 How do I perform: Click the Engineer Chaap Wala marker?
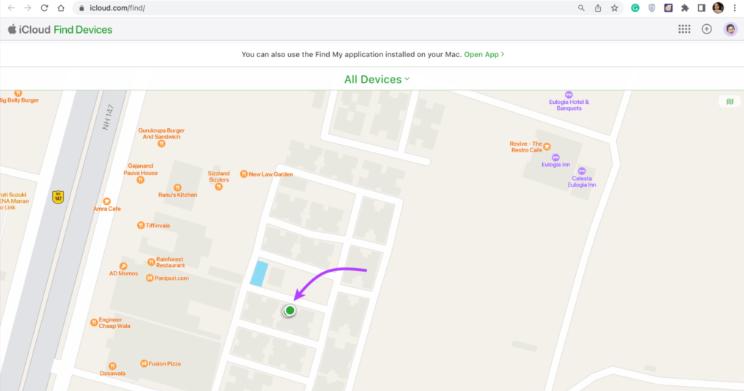(x=94, y=323)
